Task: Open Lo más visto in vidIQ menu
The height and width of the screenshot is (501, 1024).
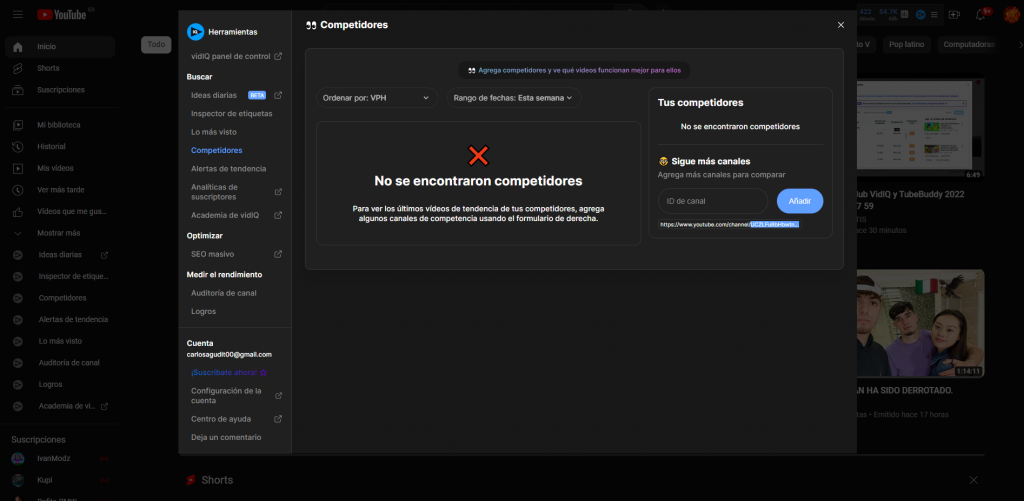Action: coord(214,132)
